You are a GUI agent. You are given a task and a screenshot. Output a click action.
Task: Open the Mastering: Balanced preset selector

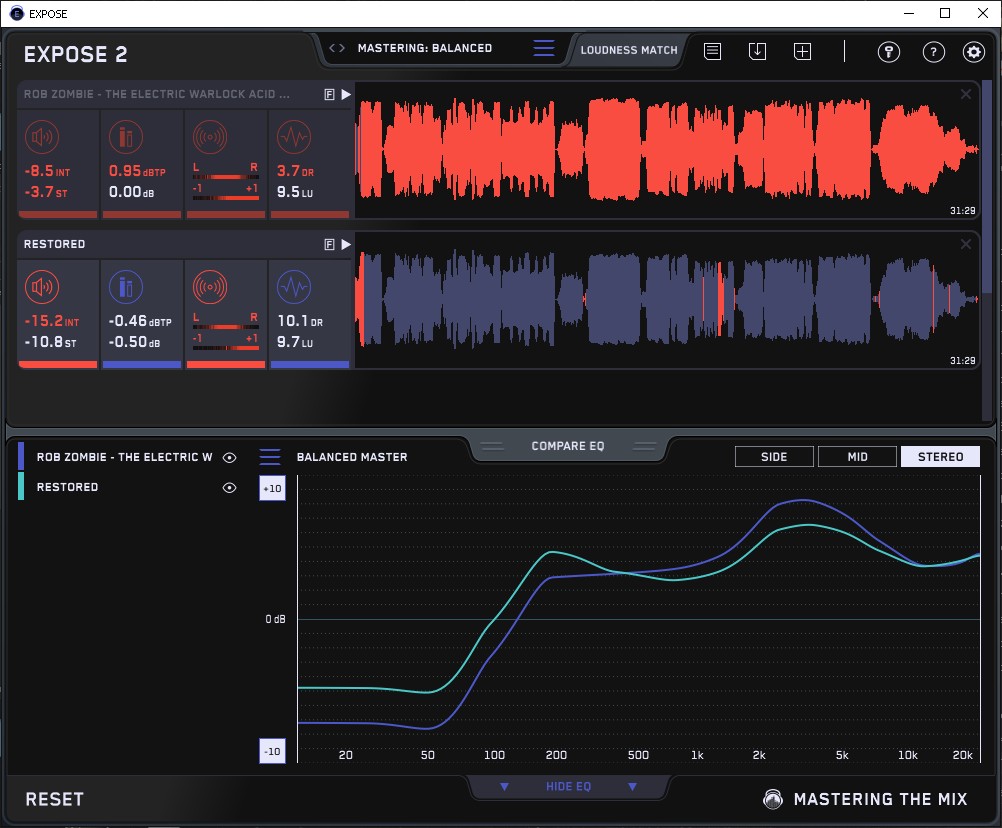(x=424, y=48)
